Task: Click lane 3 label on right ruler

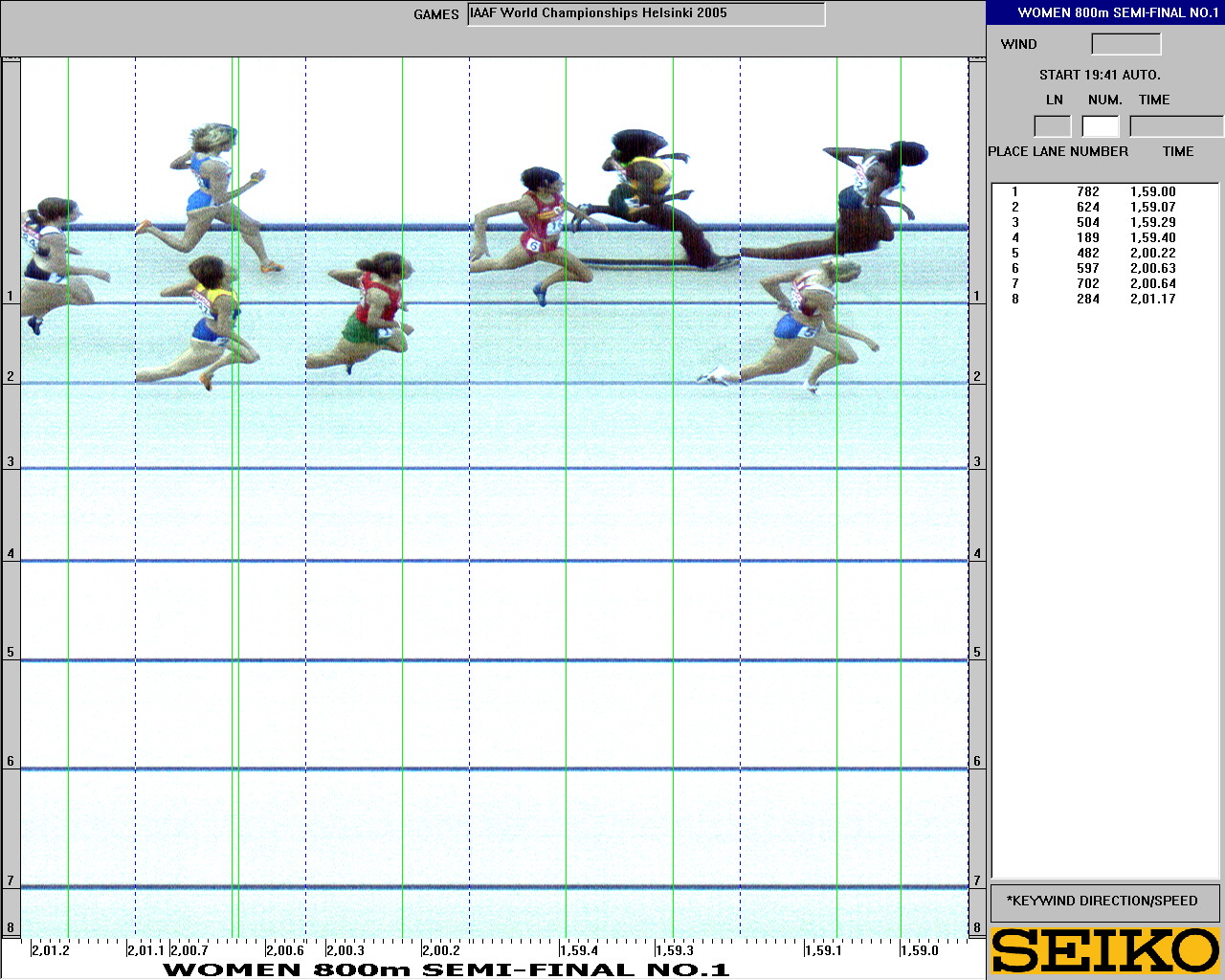Action: coord(977,462)
